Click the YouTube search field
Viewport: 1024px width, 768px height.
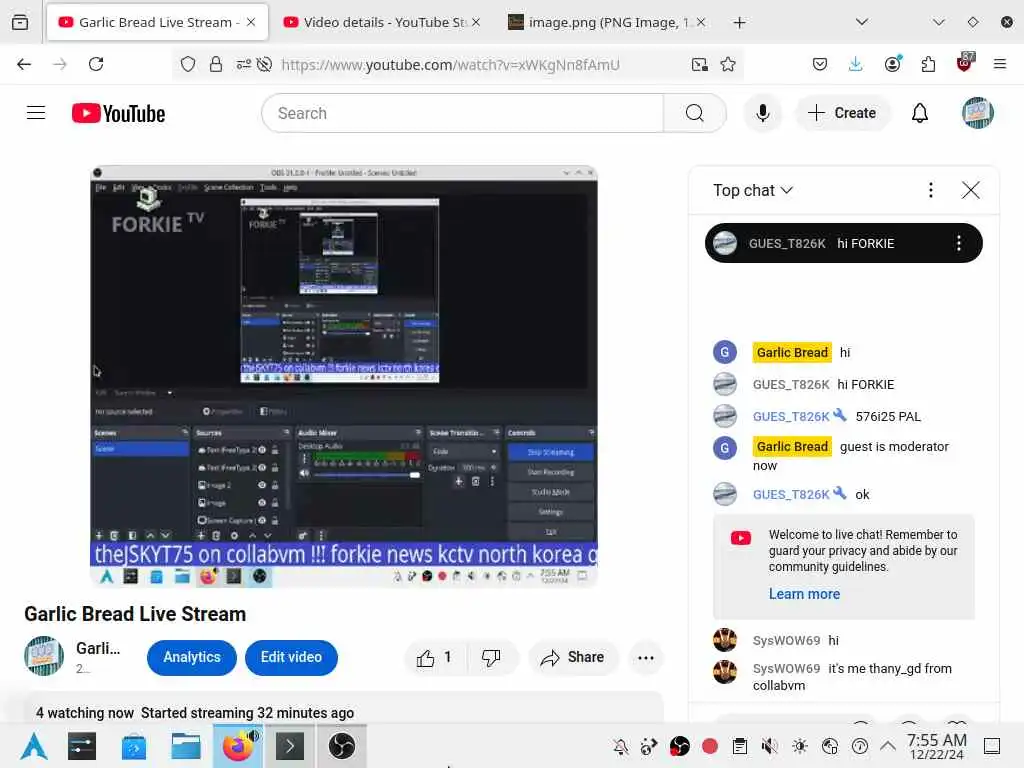(462, 113)
